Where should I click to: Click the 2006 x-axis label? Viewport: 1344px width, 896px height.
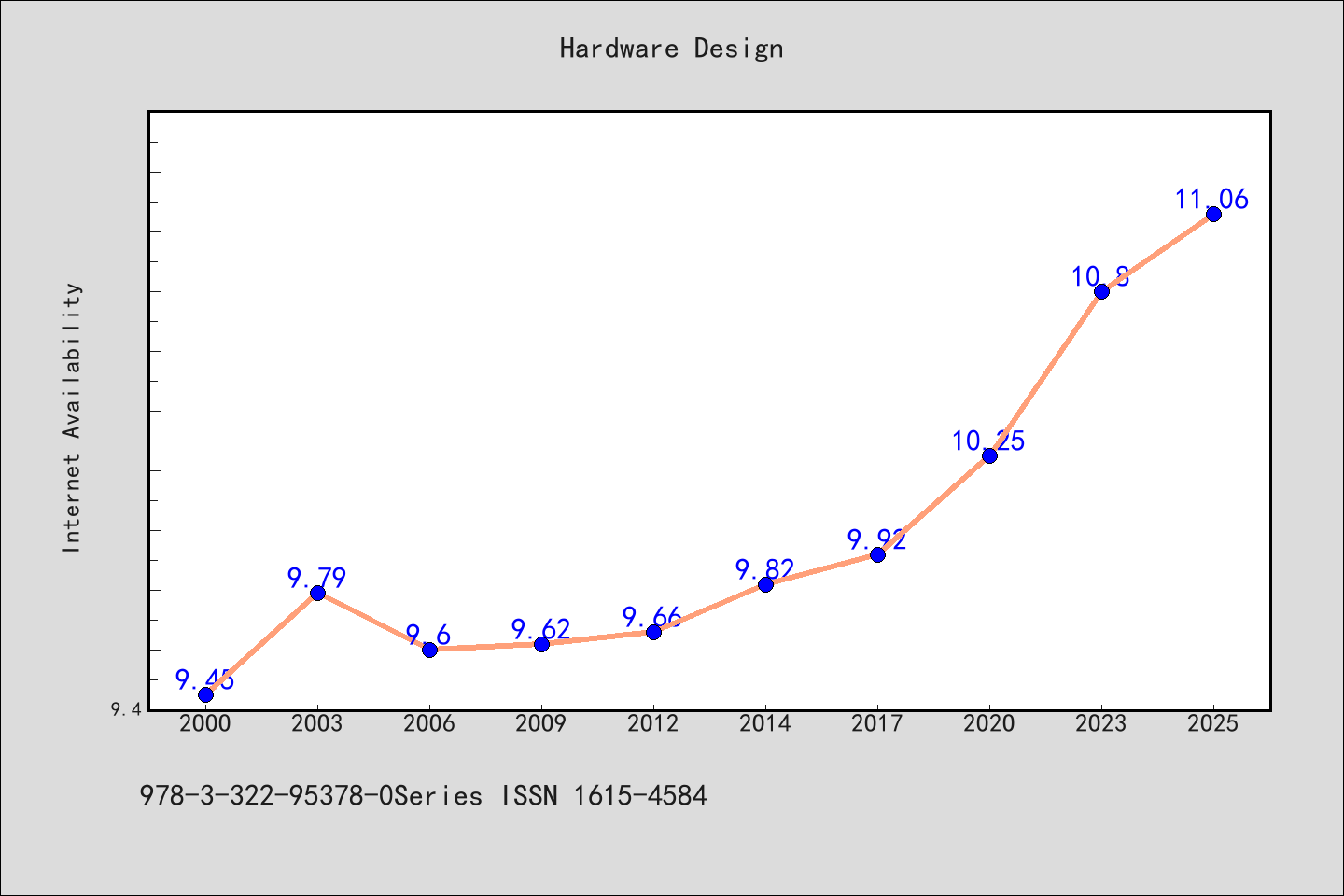click(x=429, y=723)
